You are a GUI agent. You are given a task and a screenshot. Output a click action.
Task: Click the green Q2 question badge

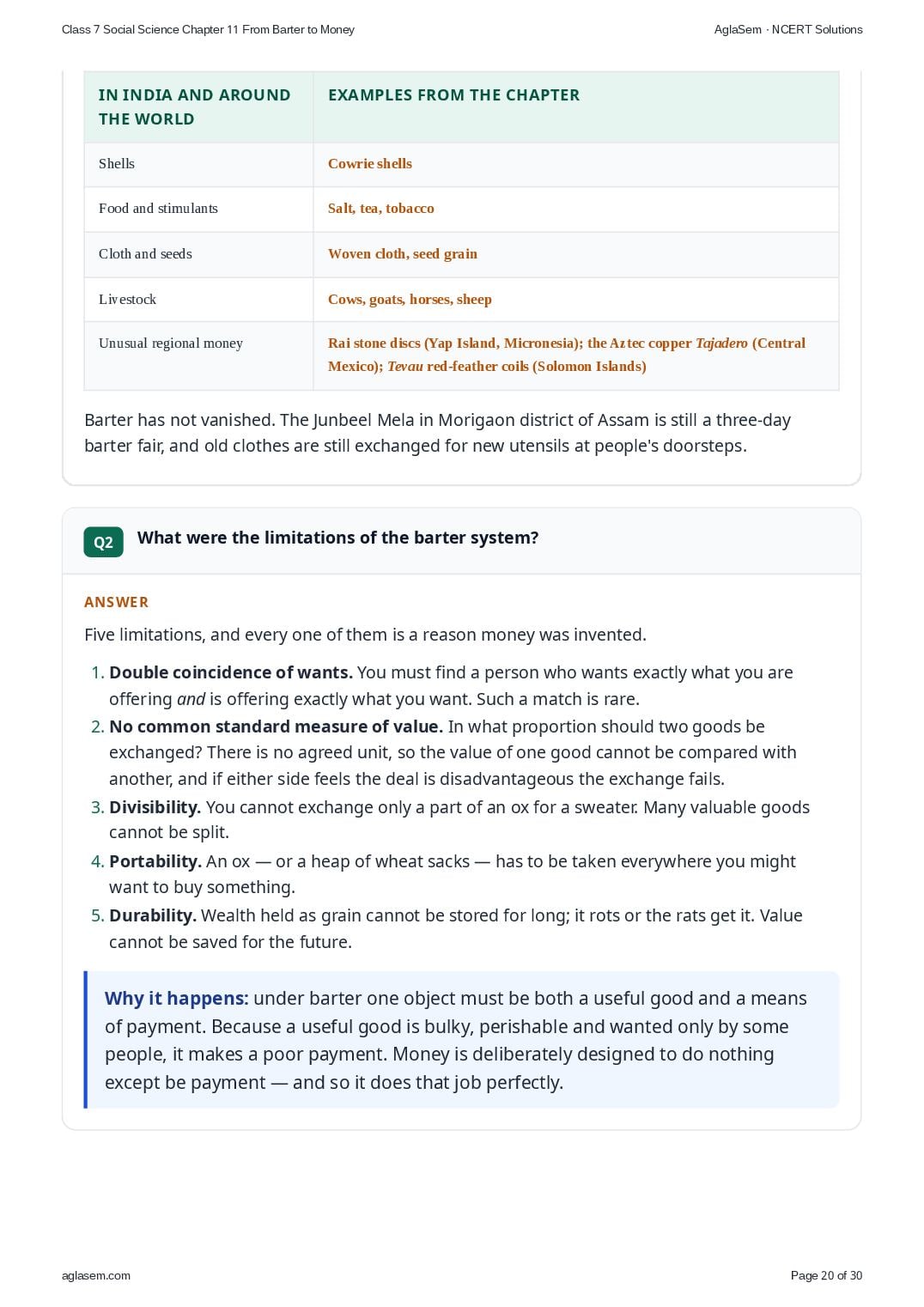(x=103, y=542)
